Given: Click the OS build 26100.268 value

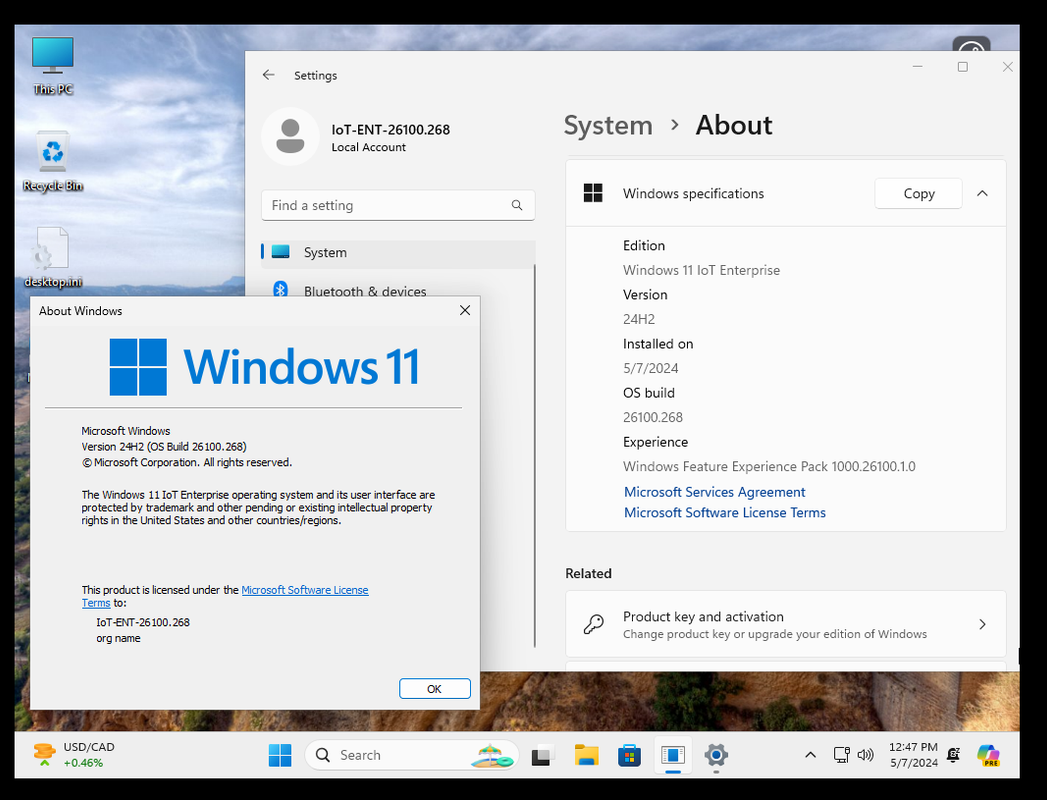Looking at the screenshot, I should tap(653, 417).
